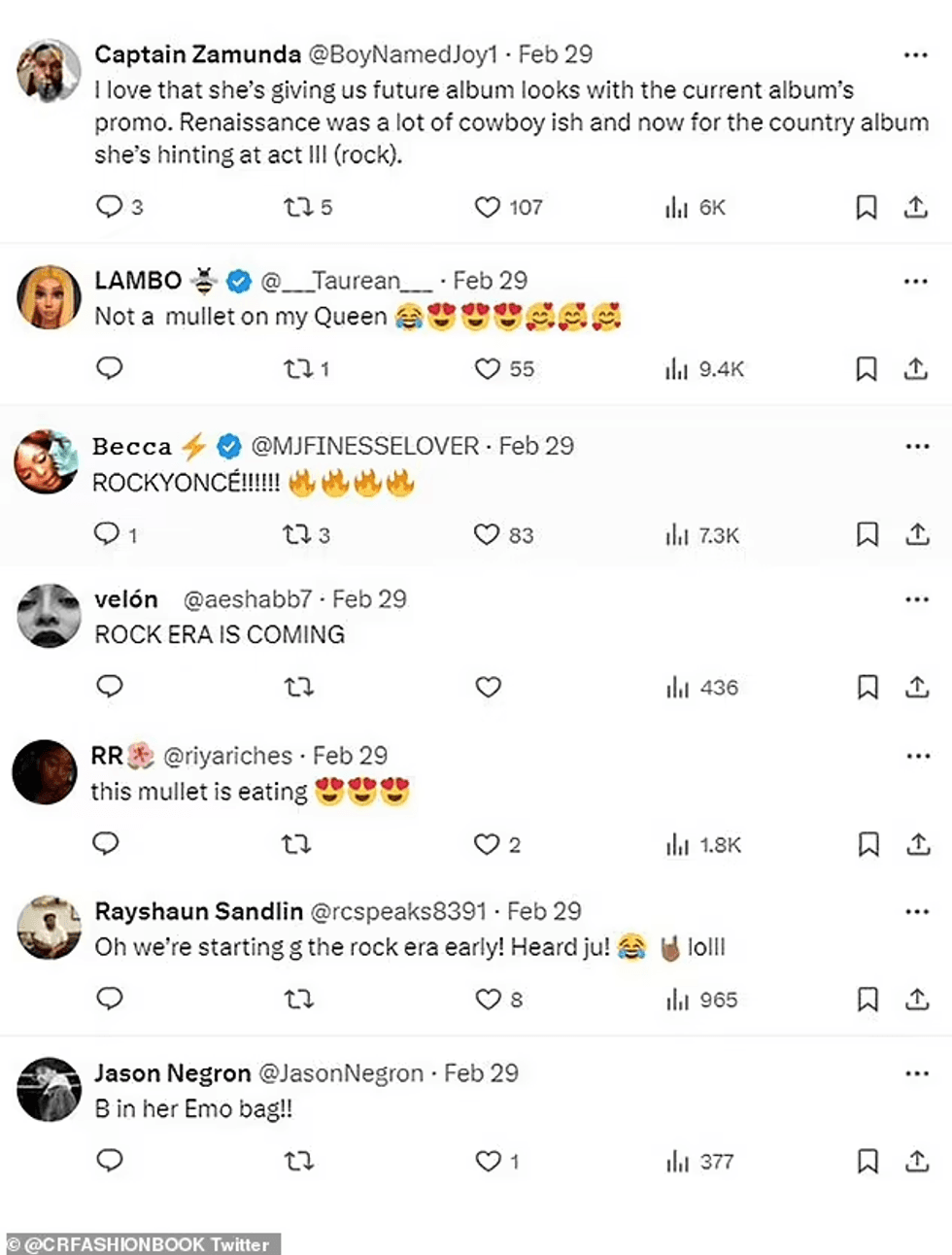Expand options for Rayshaun Sandlin's tweet
This screenshot has height=1255, width=952.
click(917, 911)
